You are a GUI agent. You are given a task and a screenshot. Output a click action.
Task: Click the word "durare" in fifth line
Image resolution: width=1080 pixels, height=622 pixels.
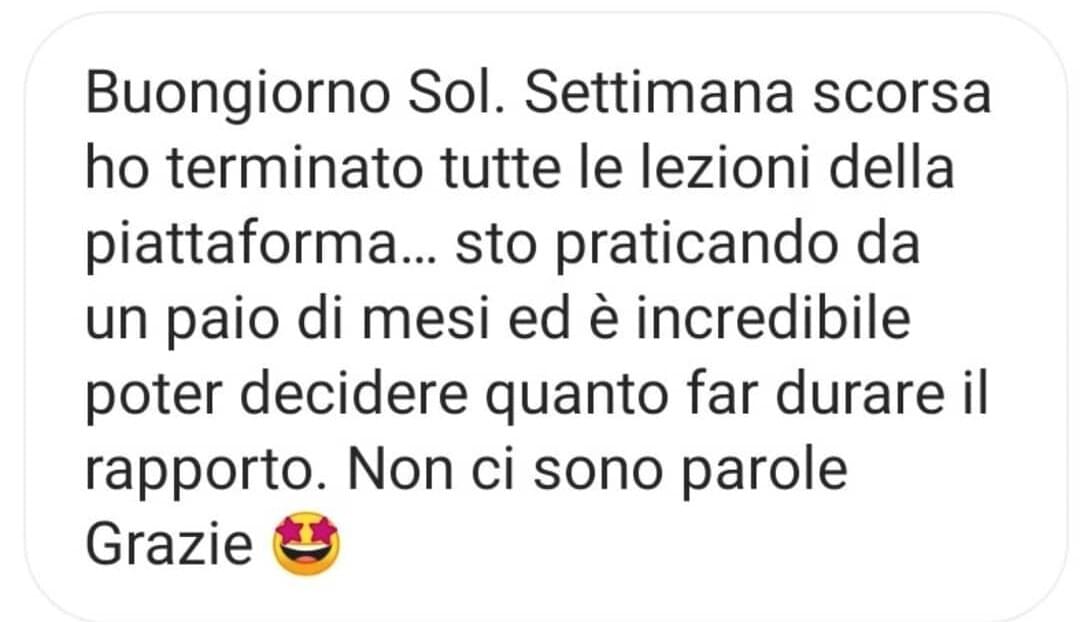coord(860,395)
